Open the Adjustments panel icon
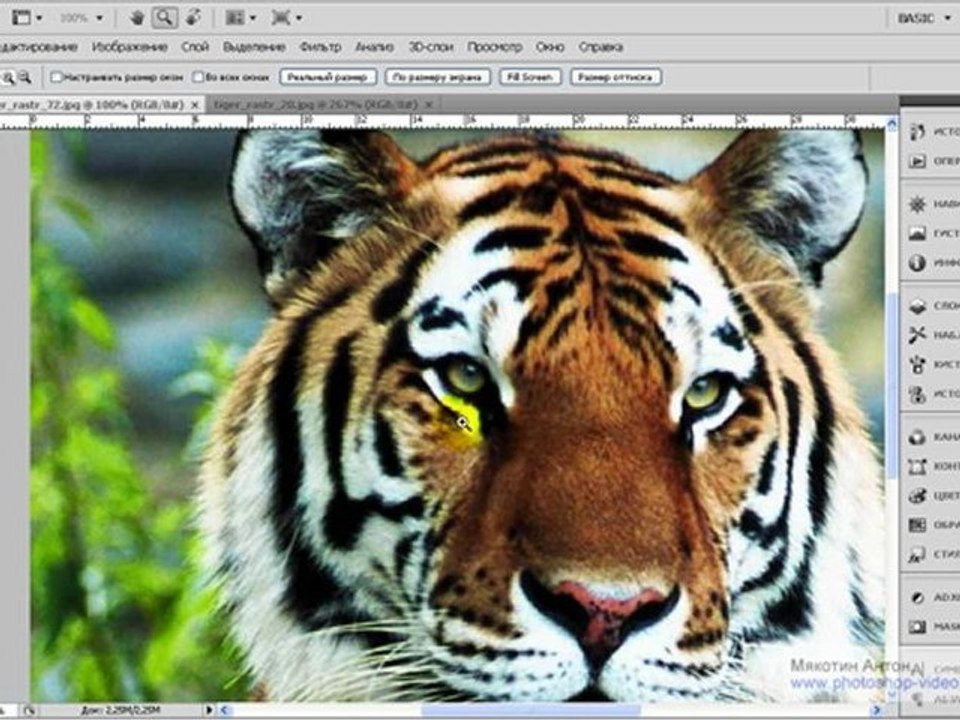This screenshot has width=960, height=720. 917,598
